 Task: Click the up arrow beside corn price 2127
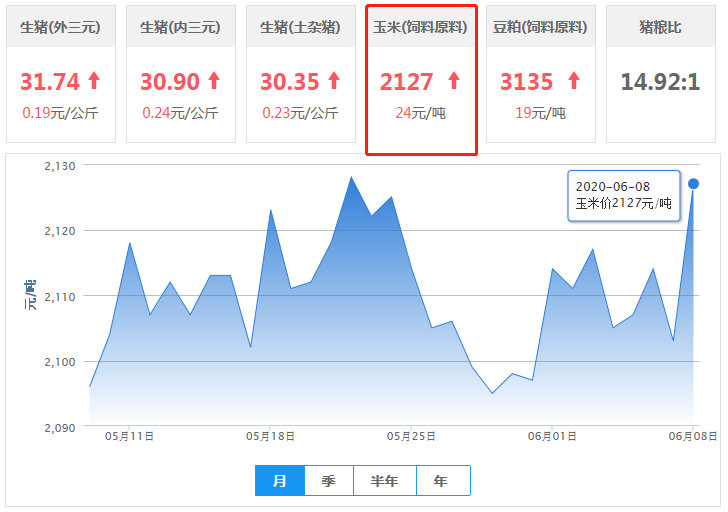click(454, 81)
